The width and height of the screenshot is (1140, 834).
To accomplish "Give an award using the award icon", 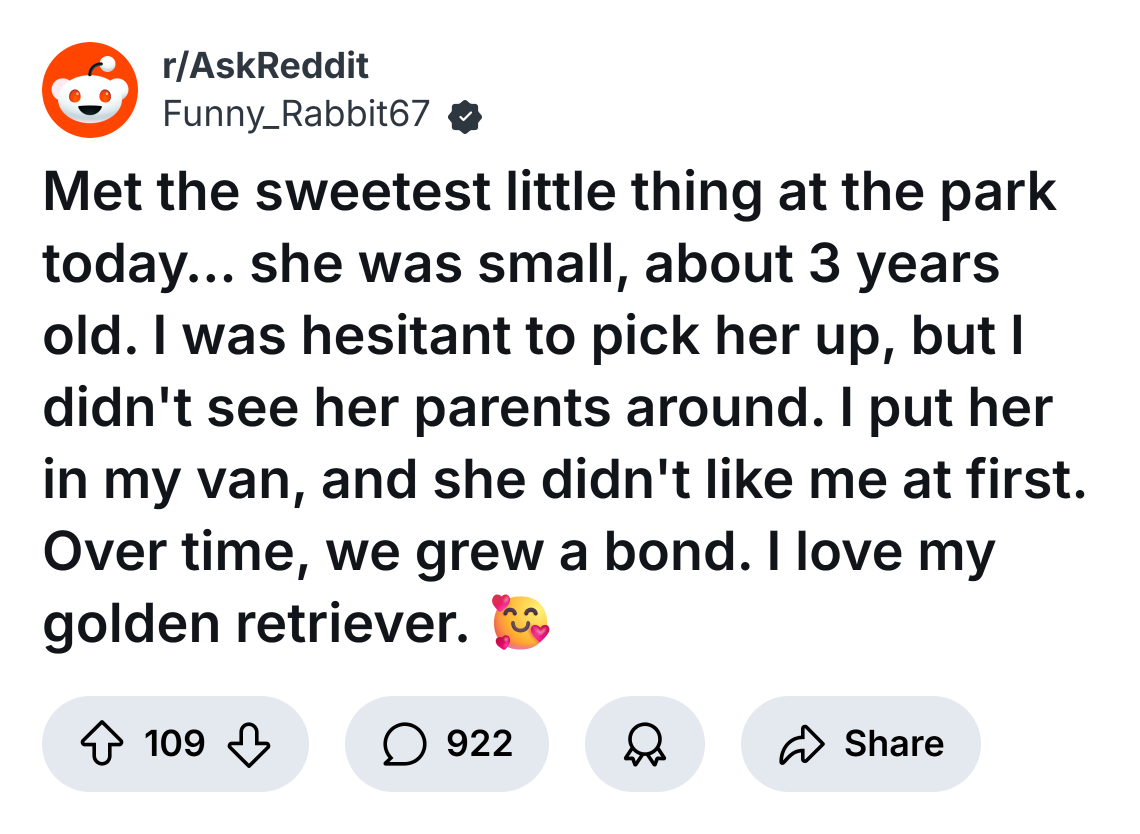I will coord(644,744).
